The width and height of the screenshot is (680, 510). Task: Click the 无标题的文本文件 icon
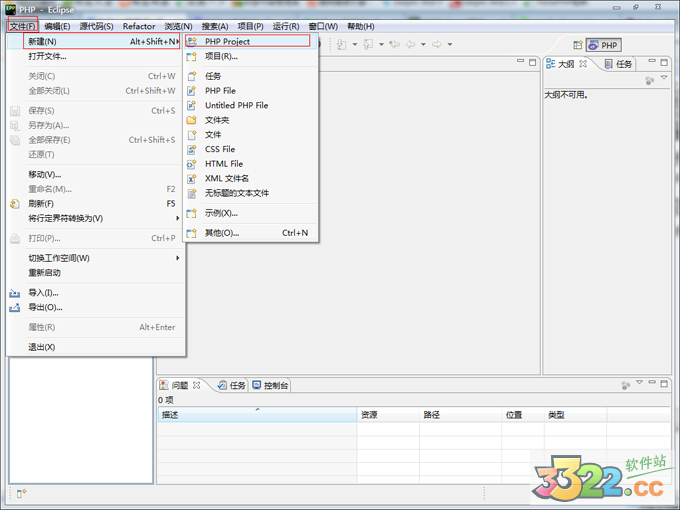[191, 193]
